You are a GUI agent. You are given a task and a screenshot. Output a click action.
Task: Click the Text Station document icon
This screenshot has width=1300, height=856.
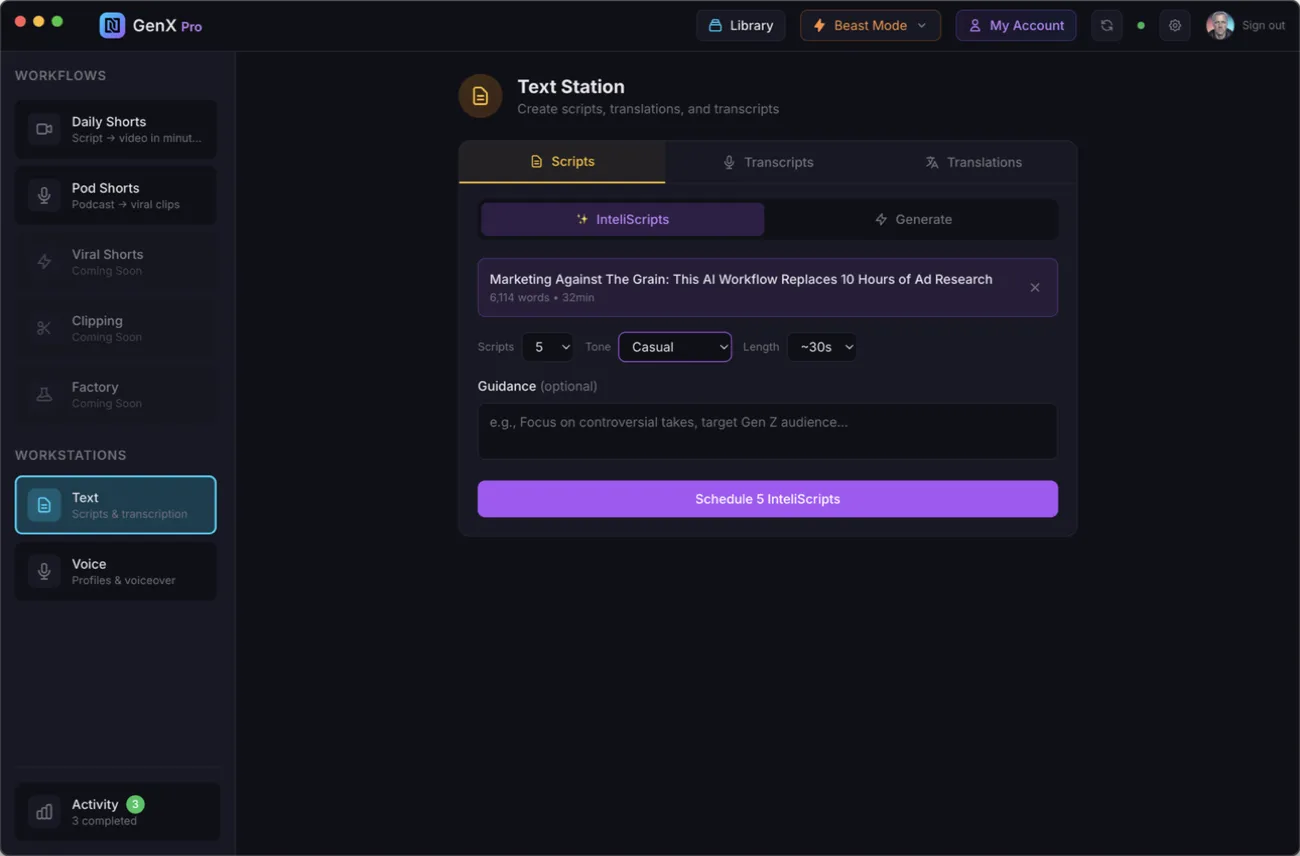tap(480, 97)
